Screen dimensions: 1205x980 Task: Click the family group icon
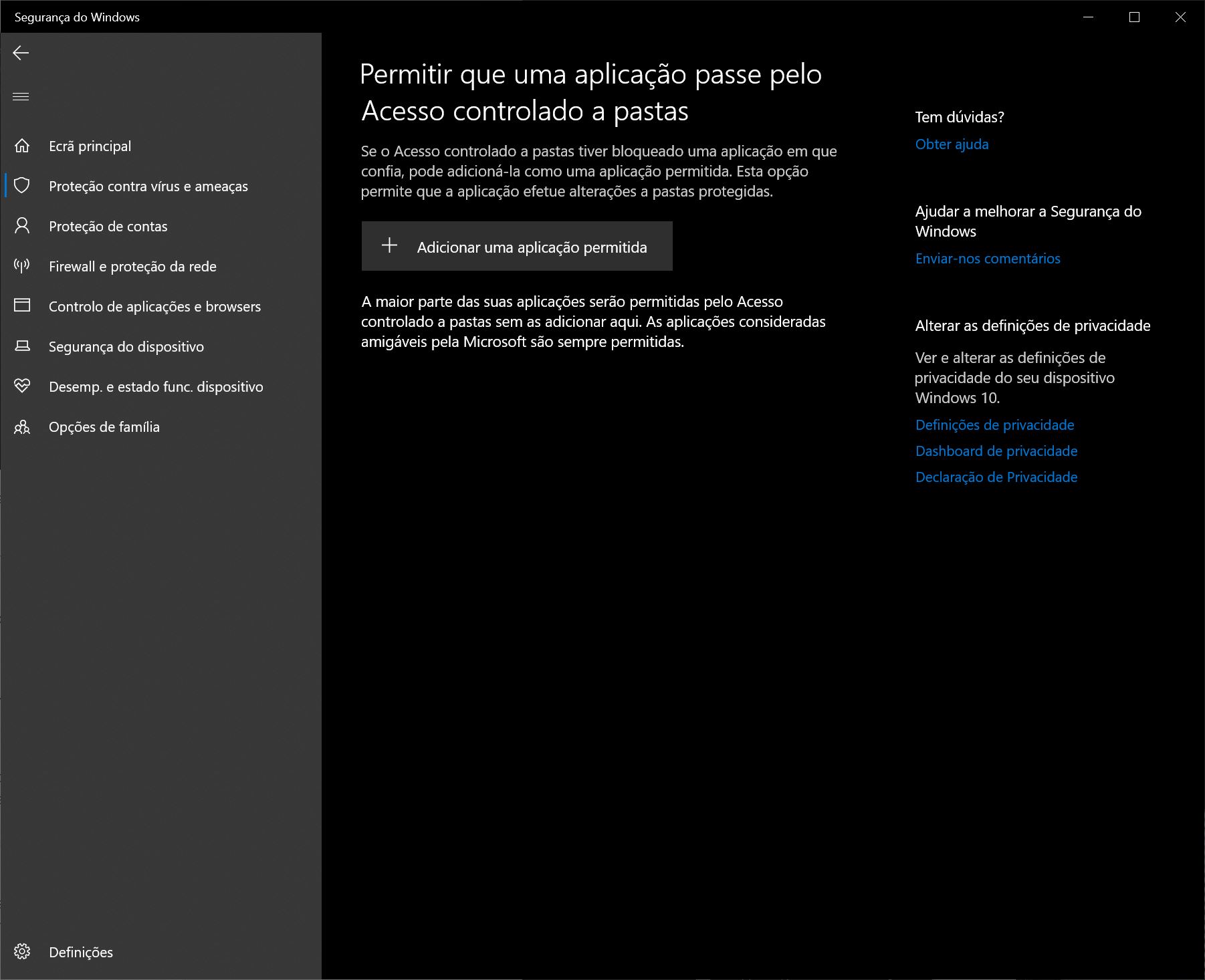tap(22, 426)
